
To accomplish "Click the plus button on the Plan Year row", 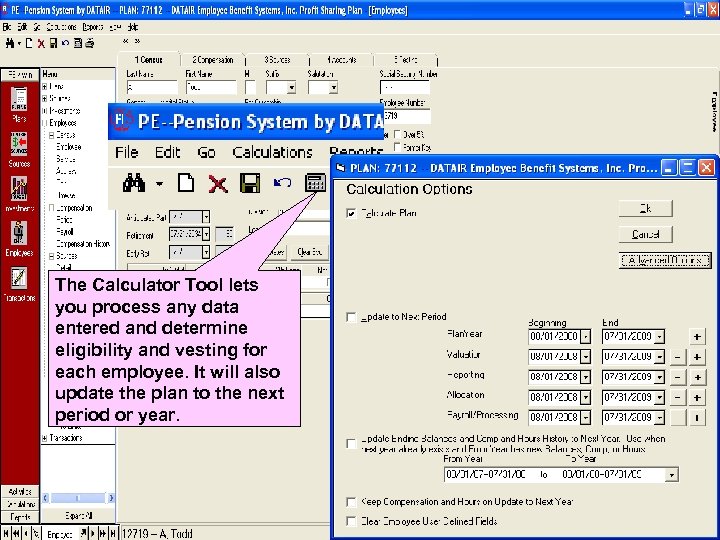I will 697,336.
